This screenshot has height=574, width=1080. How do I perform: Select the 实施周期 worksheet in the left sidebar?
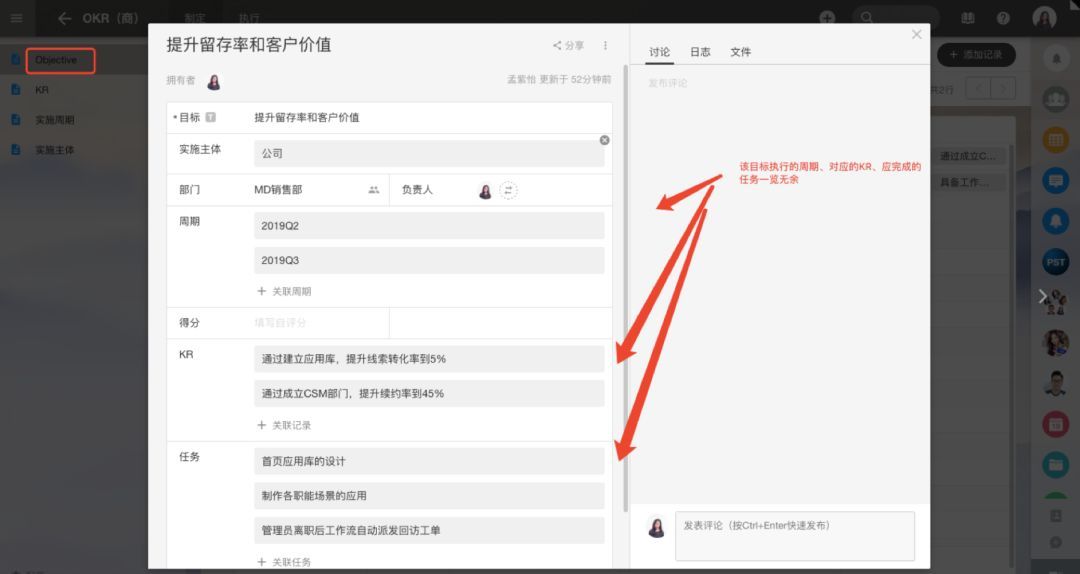(54, 120)
